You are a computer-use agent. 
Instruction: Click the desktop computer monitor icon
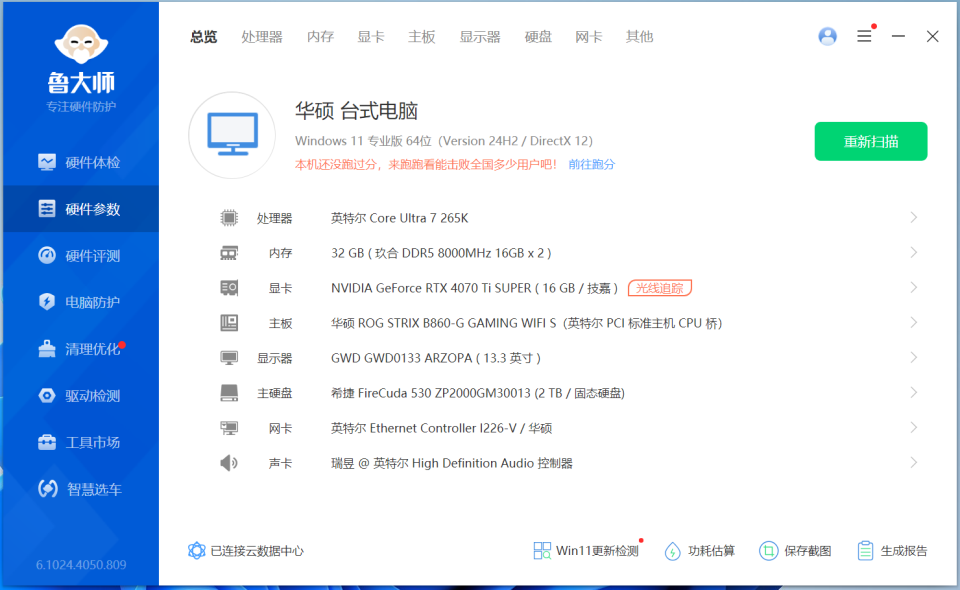click(232, 135)
